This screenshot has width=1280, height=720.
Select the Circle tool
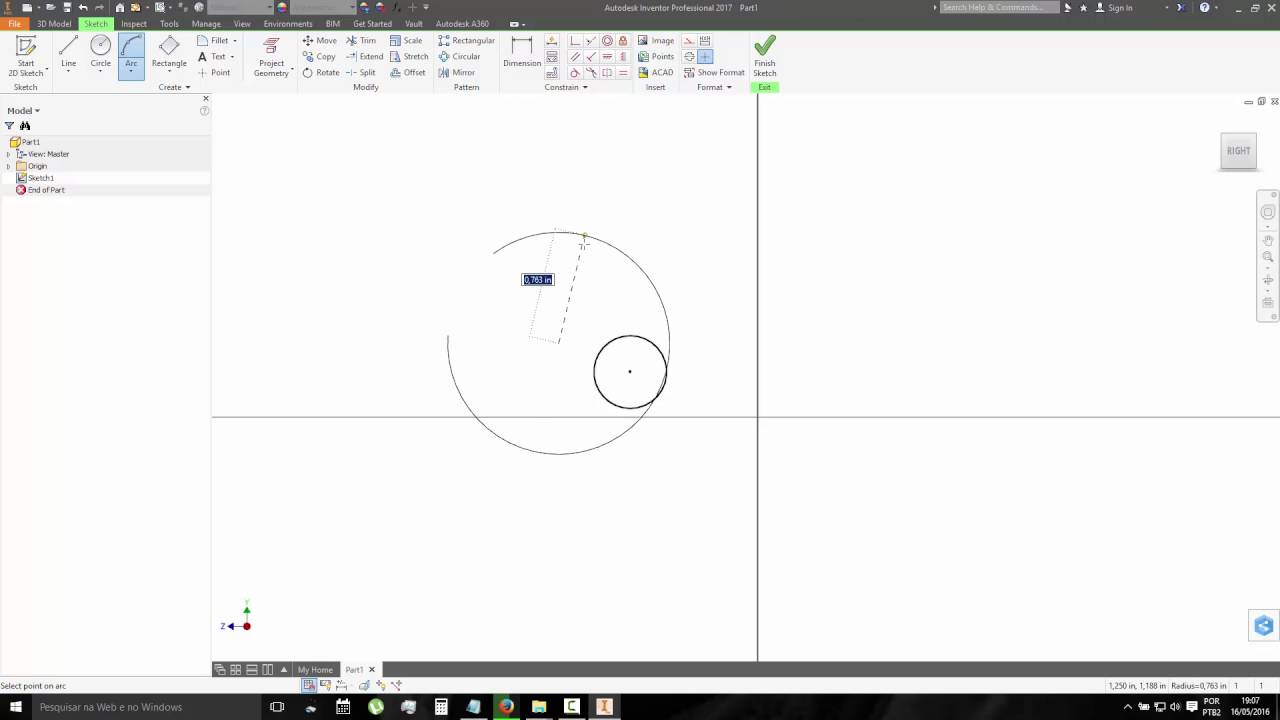point(101,53)
